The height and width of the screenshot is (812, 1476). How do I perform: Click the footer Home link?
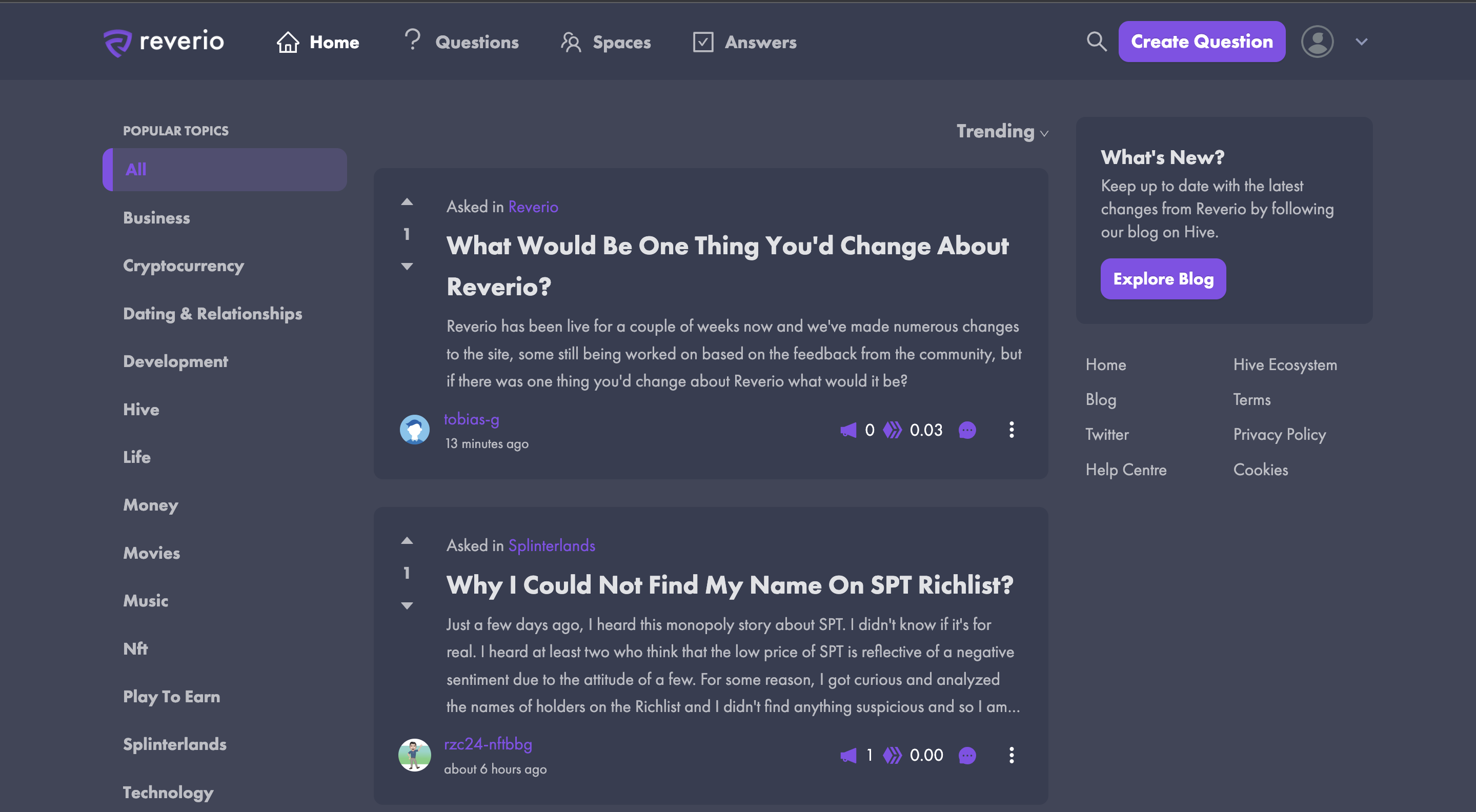click(x=1105, y=364)
